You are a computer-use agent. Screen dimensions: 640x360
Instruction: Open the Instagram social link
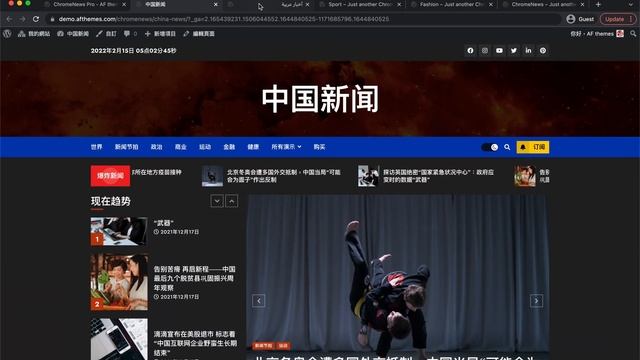click(x=485, y=51)
